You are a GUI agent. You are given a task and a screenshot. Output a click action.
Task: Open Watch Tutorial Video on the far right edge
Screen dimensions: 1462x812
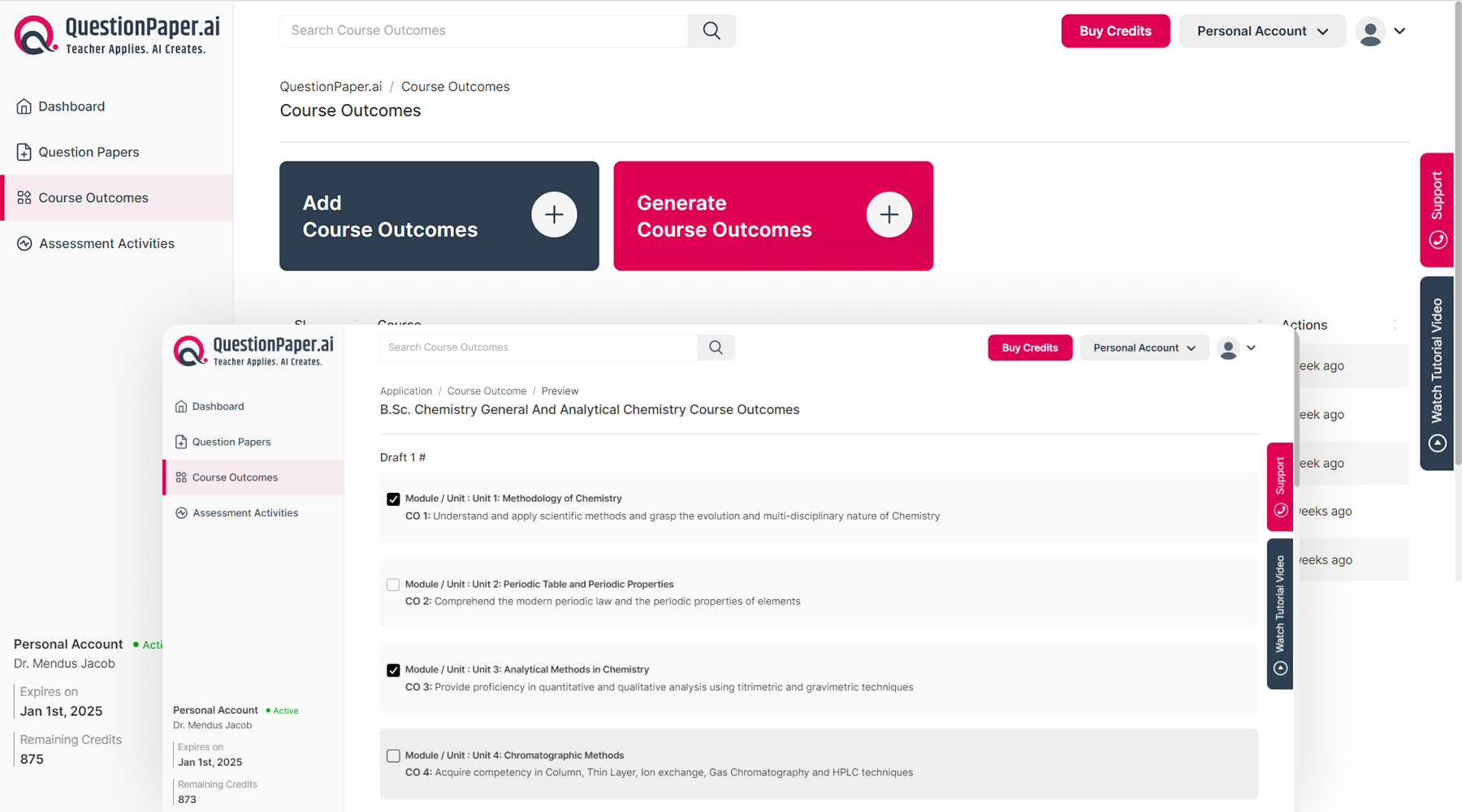(x=1436, y=374)
